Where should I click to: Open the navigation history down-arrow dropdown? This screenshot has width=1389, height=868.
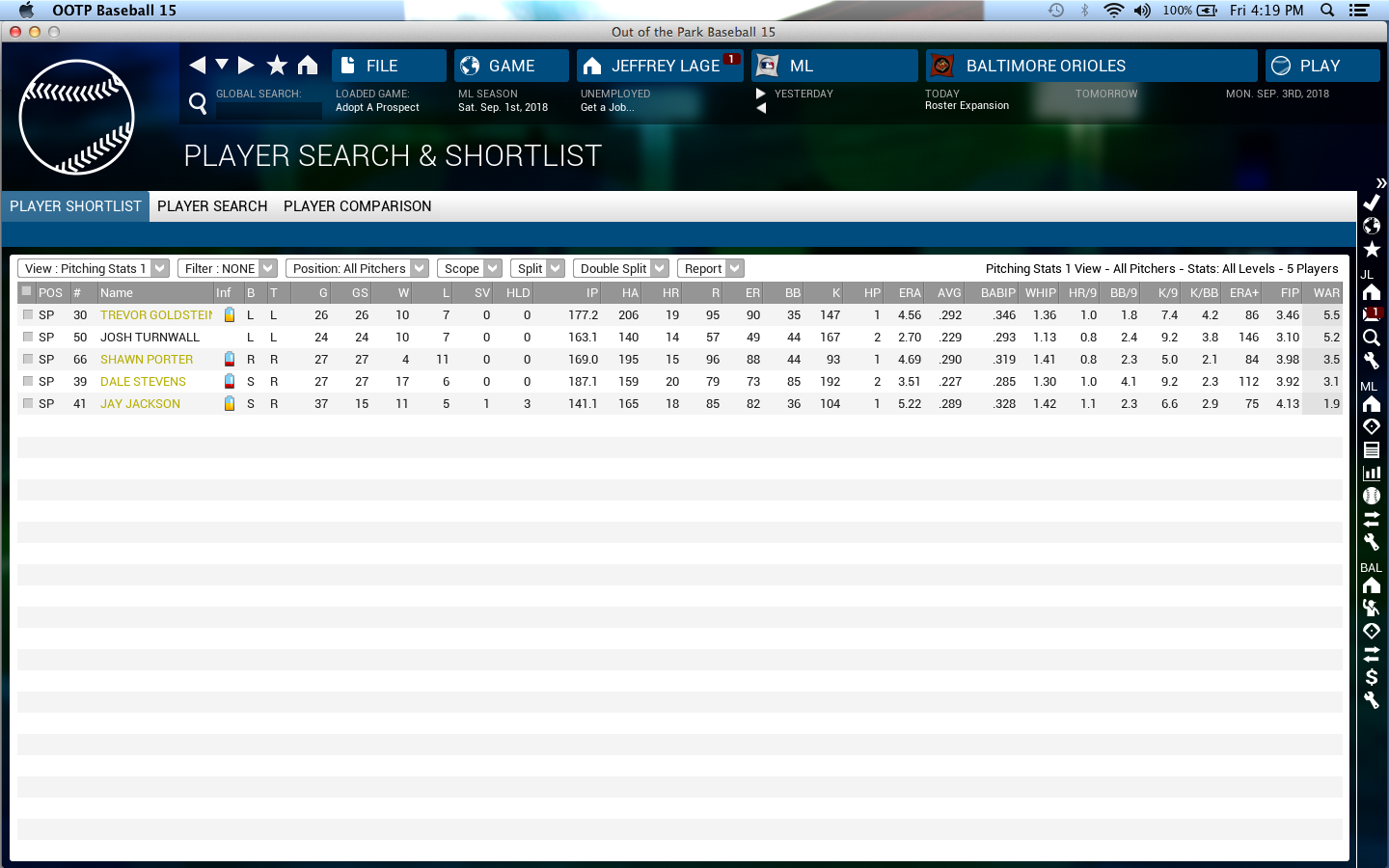point(222,65)
